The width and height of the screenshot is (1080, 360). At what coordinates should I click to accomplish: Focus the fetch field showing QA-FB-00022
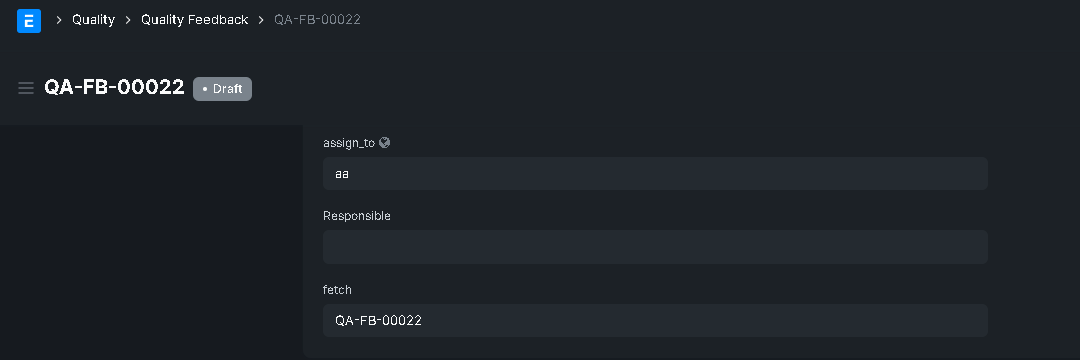point(655,321)
